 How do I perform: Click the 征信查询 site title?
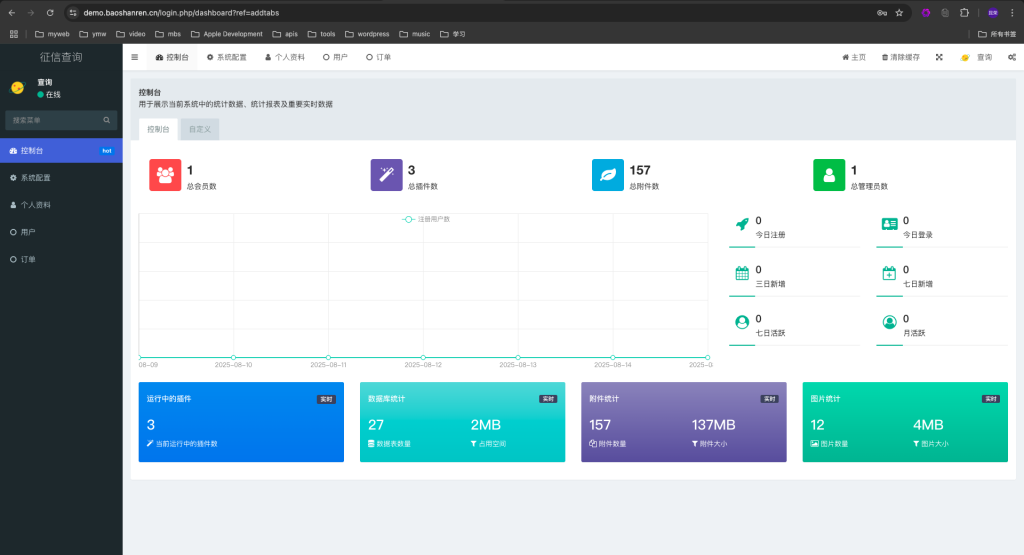(61, 57)
